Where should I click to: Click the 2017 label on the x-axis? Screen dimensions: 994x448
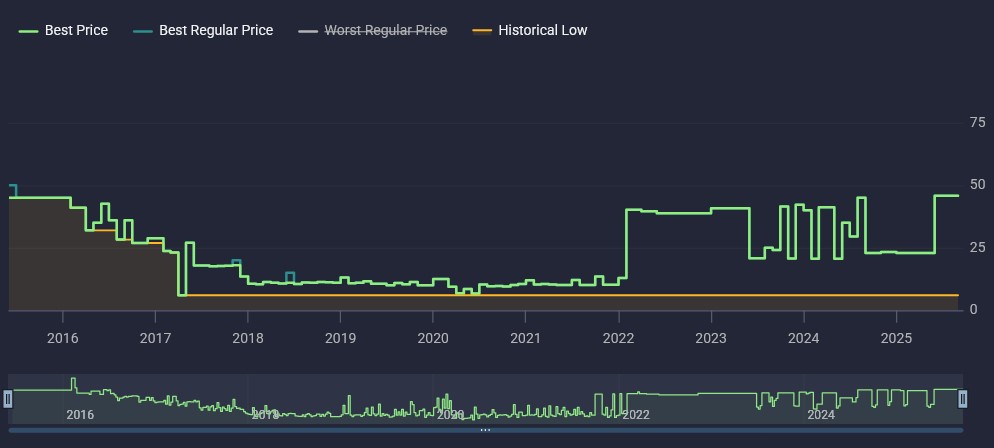[155, 338]
